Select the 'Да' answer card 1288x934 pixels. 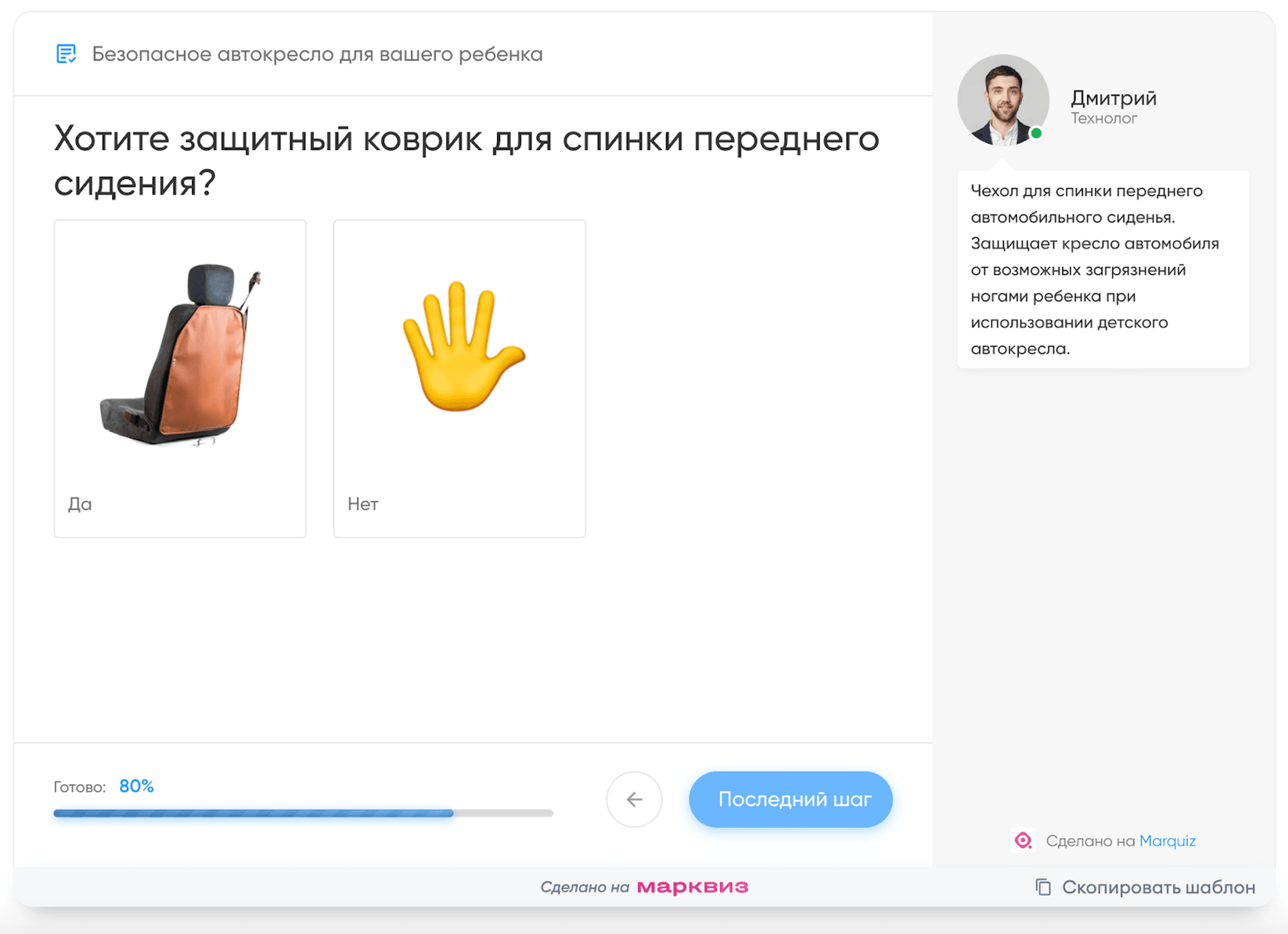click(180, 378)
